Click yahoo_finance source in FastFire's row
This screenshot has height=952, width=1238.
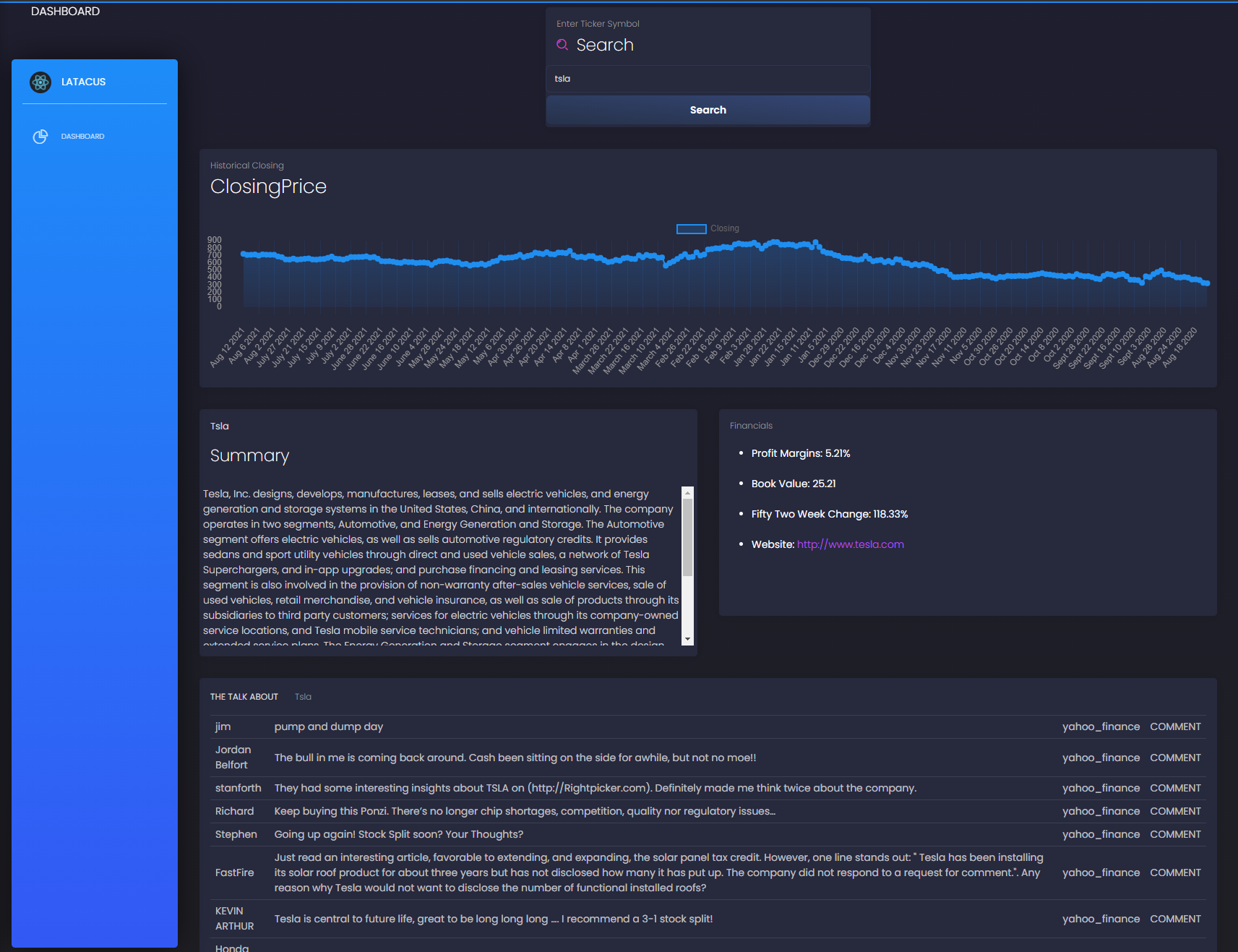click(1101, 872)
